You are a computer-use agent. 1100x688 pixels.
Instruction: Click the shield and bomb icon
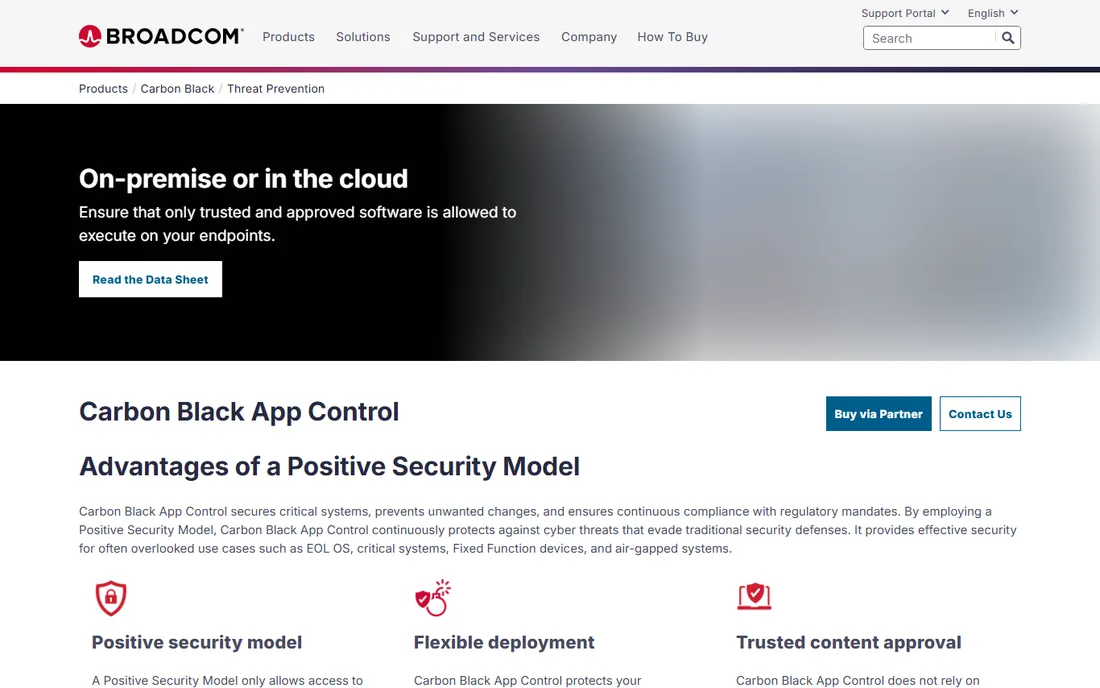[x=433, y=598]
